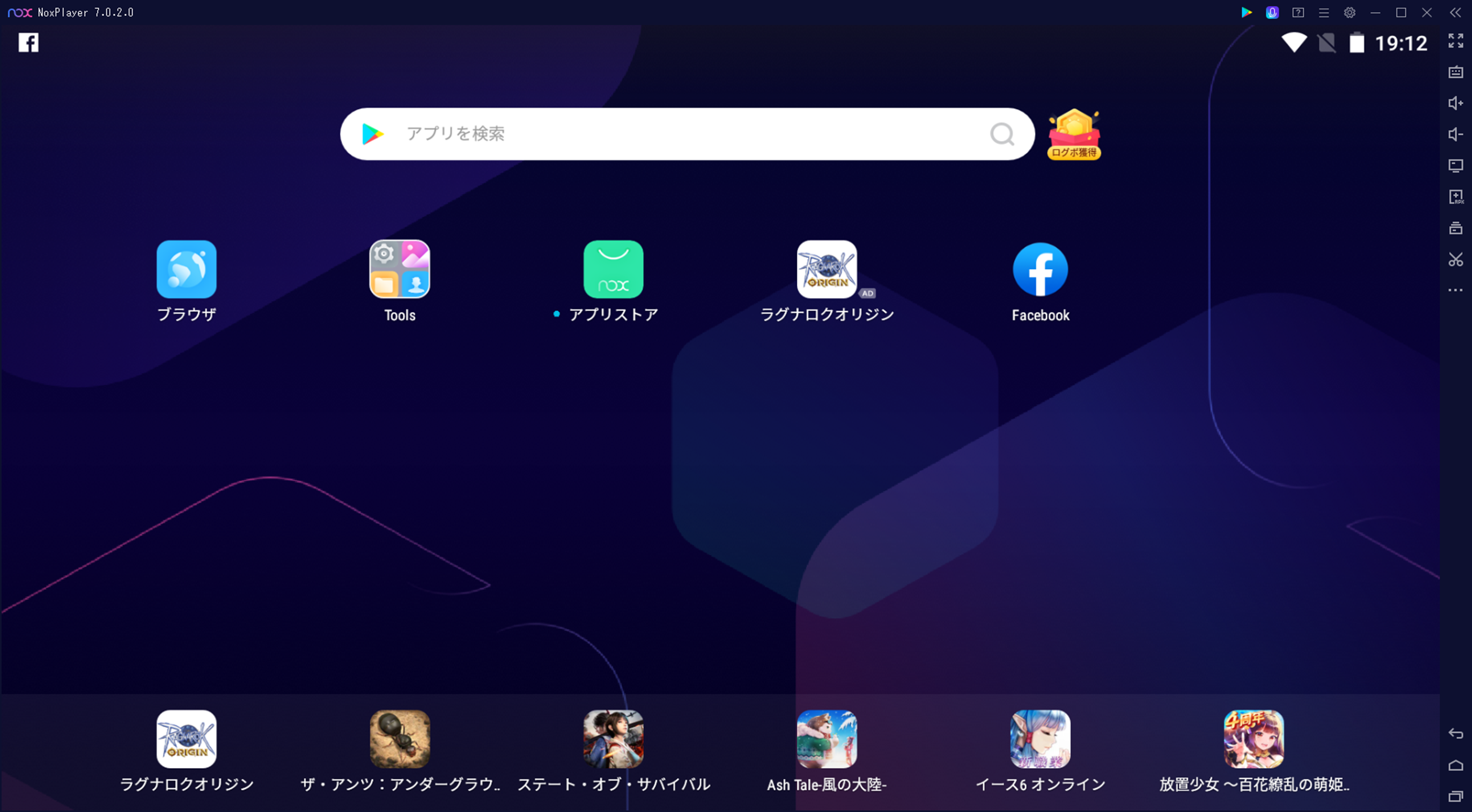Click the magnifier search icon

tap(1002, 134)
